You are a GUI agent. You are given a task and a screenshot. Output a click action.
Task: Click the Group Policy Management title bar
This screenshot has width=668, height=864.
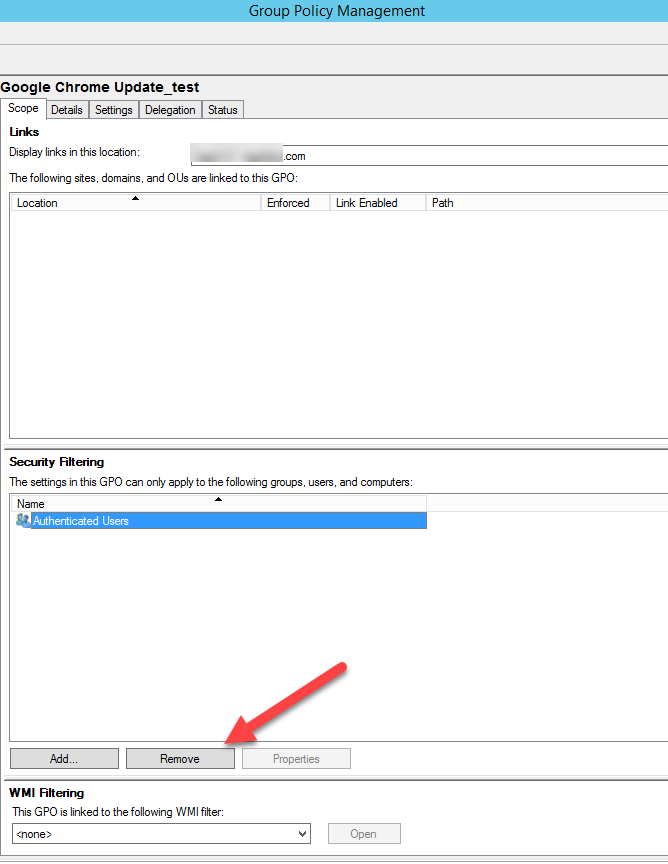coord(334,11)
